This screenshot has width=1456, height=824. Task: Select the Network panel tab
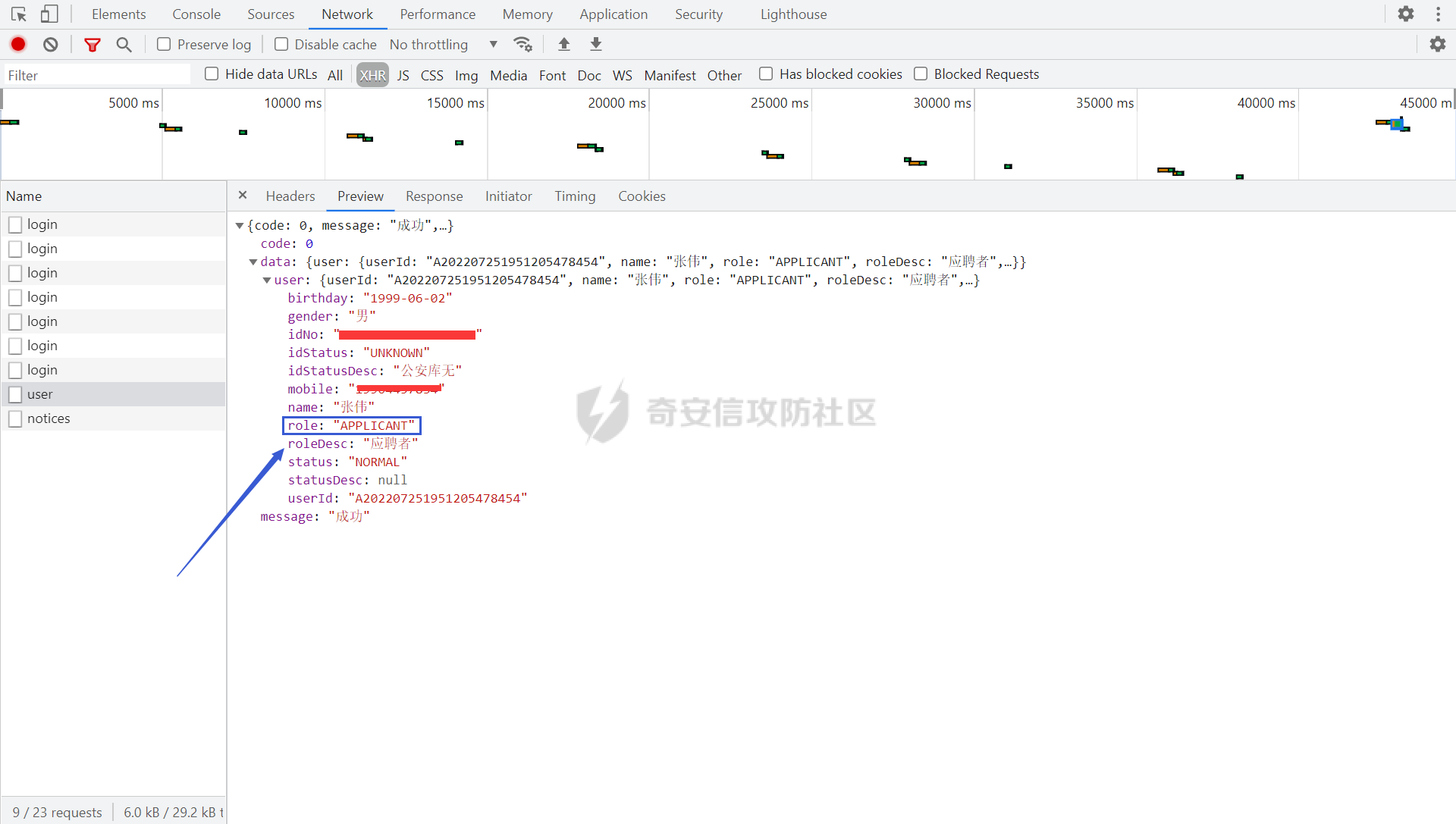point(347,14)
